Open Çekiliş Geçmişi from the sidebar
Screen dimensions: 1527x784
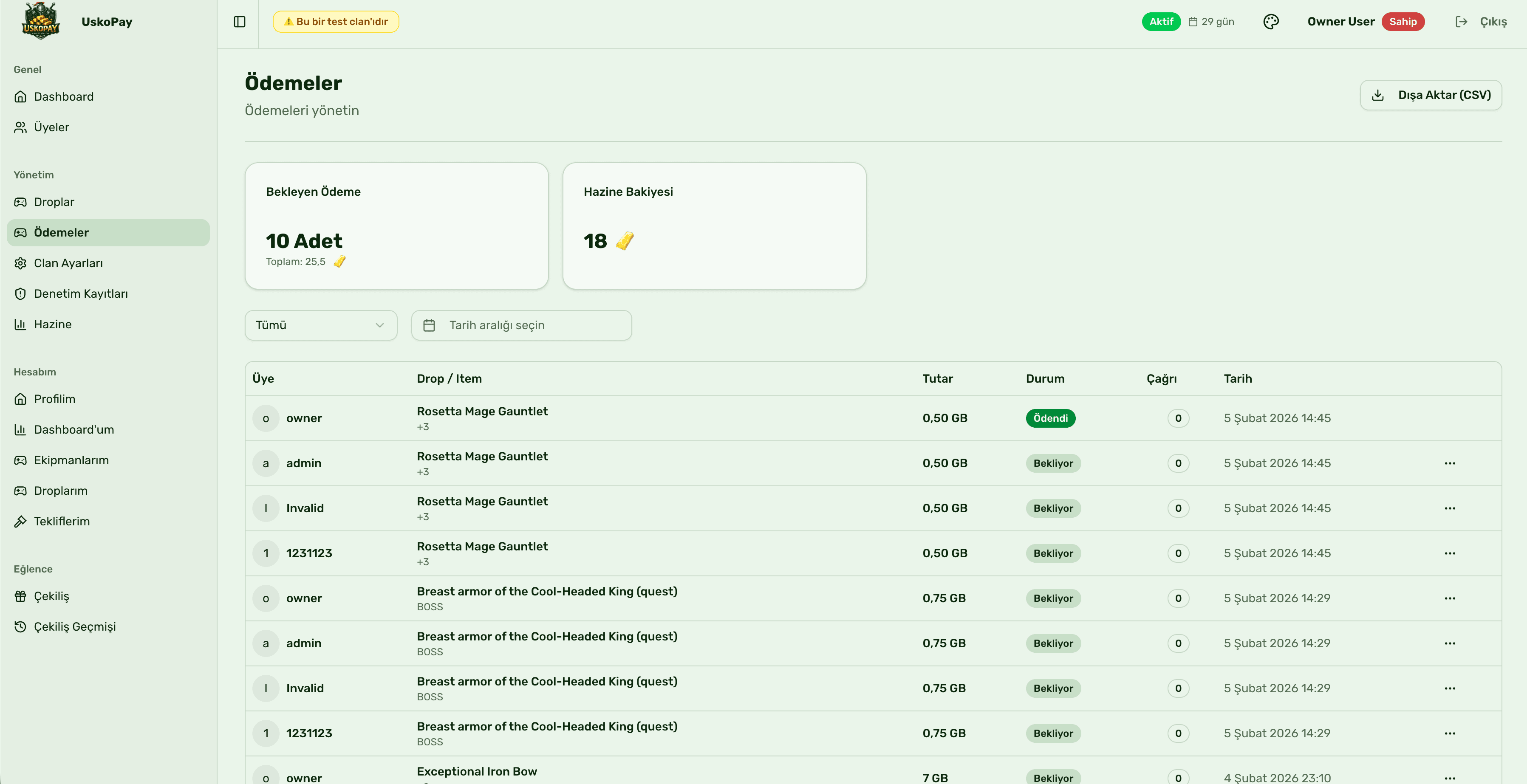(75, 626)
